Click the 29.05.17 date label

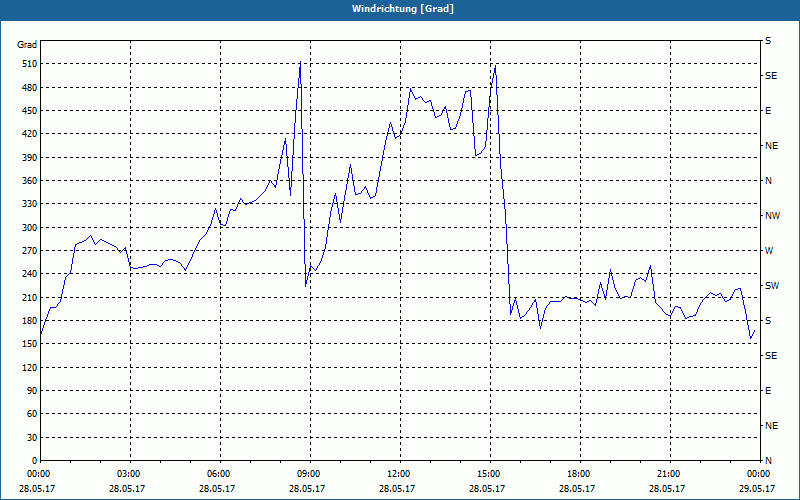(x=757, y=488)
